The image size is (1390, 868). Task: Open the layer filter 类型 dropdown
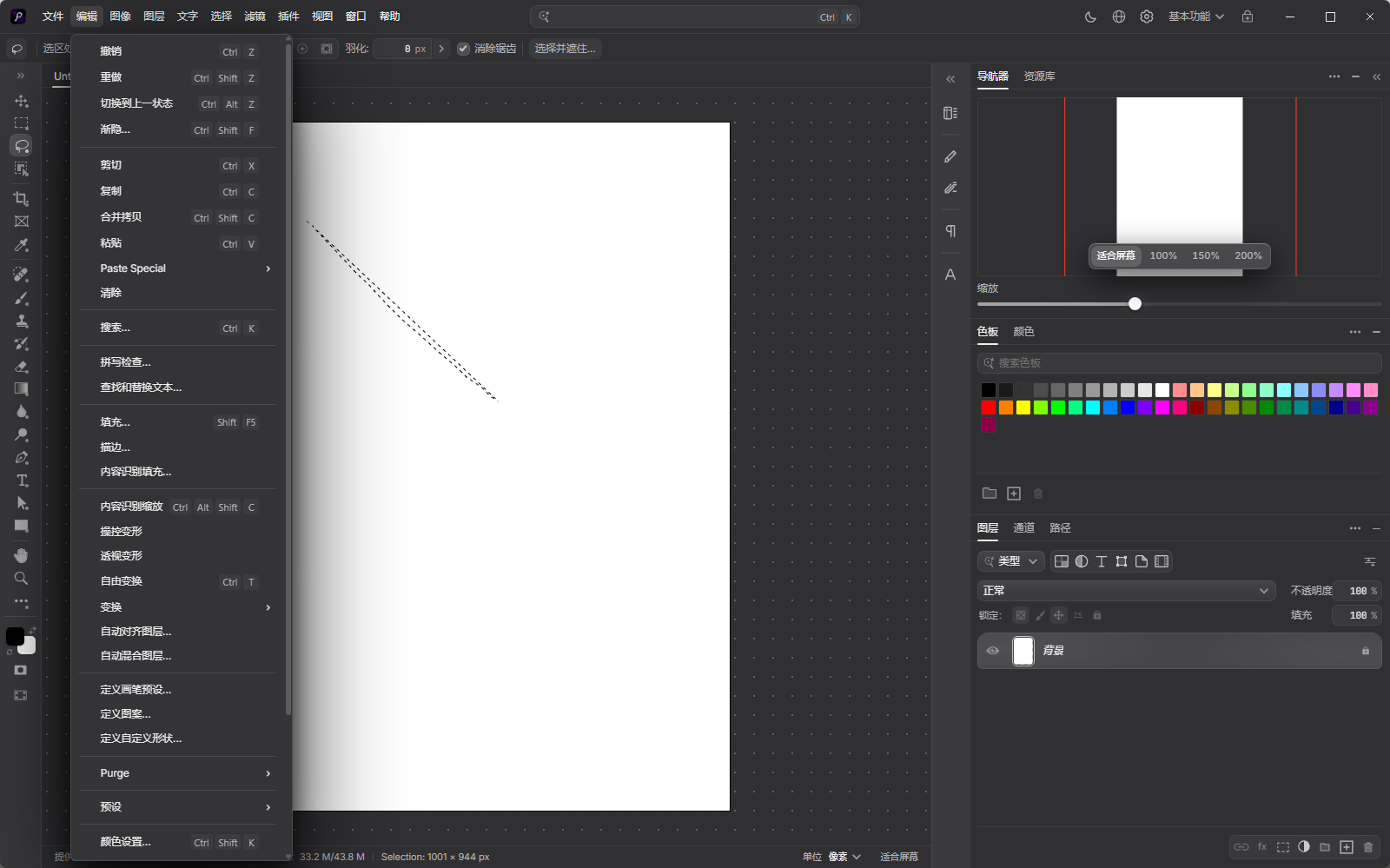pyautogui.click(x=1011, y=561)
